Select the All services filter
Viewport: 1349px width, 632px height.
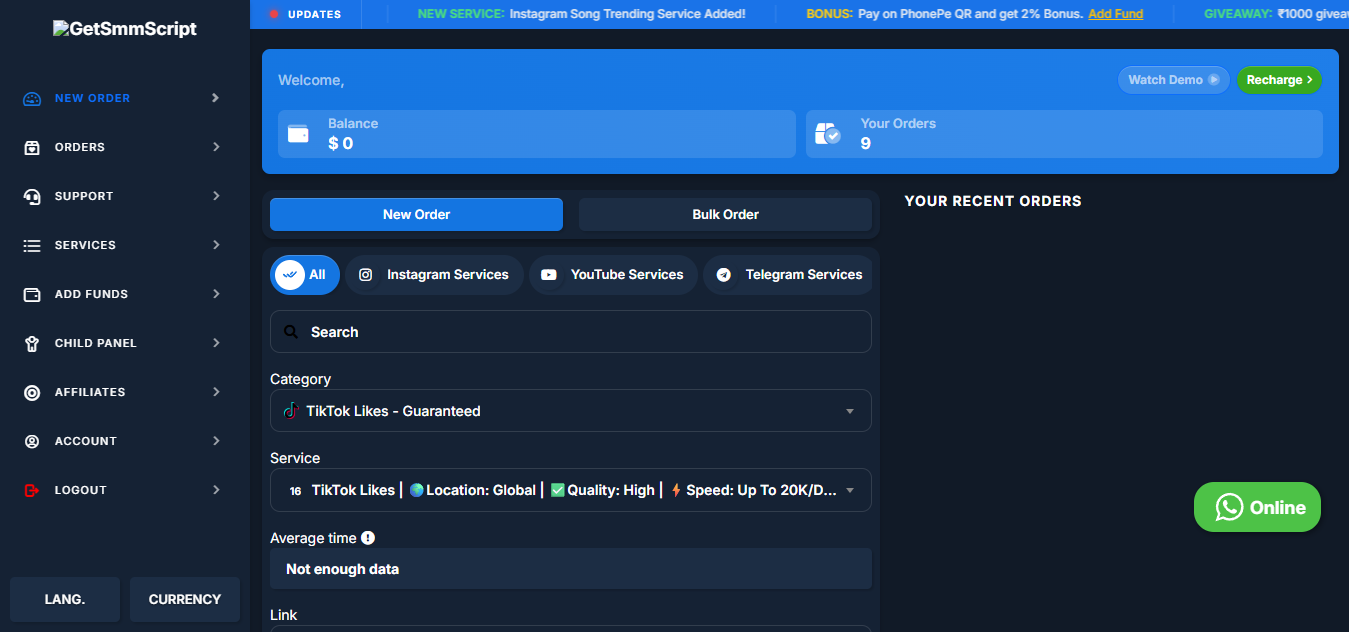(x=305, y=274)
